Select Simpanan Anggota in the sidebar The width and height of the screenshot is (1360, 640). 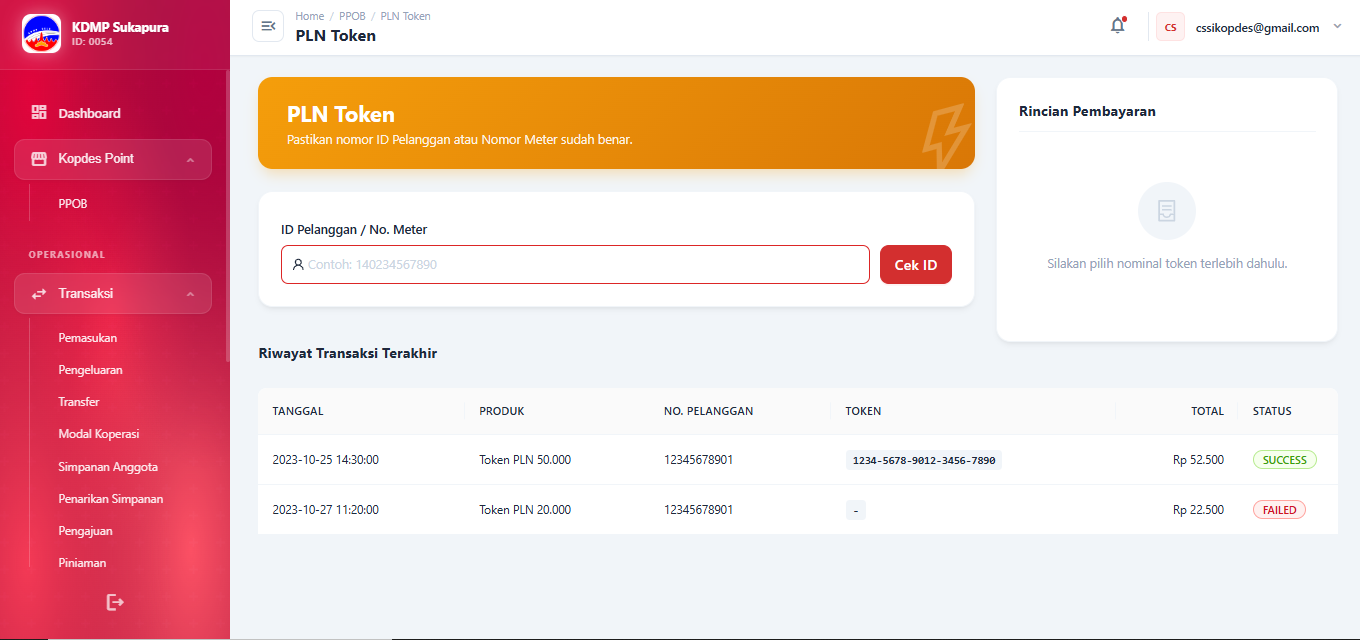point(108,467)
